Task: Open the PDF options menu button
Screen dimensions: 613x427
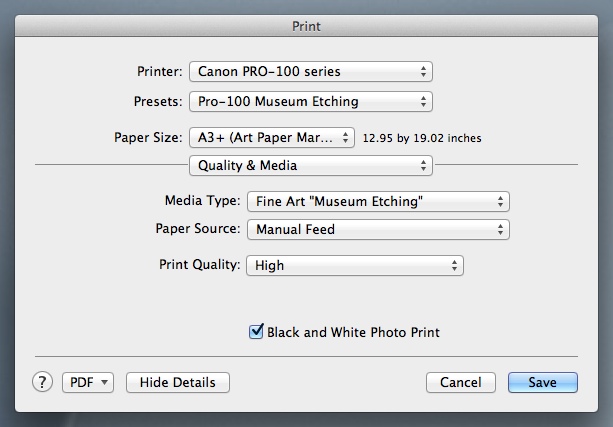Action: (89, 382)
